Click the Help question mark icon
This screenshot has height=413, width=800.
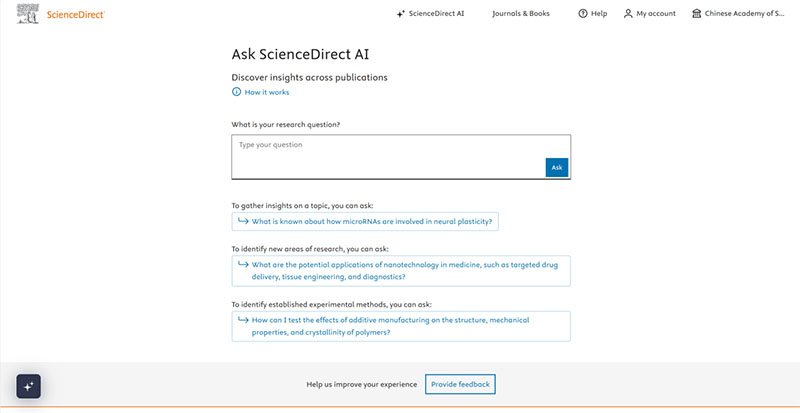pyautogui.click(x=583, y=14)
